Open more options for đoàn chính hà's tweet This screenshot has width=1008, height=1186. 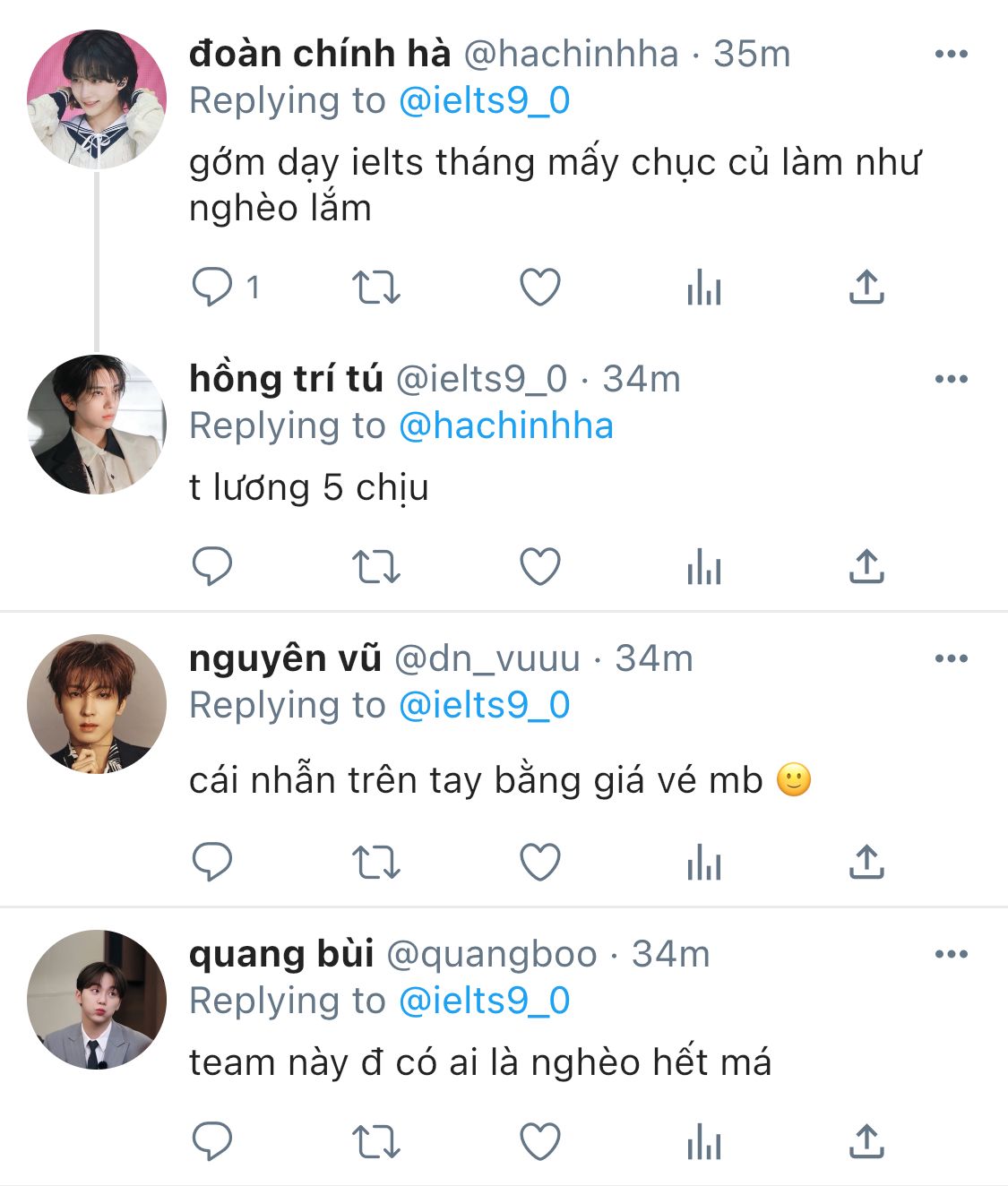coord(951,54)
